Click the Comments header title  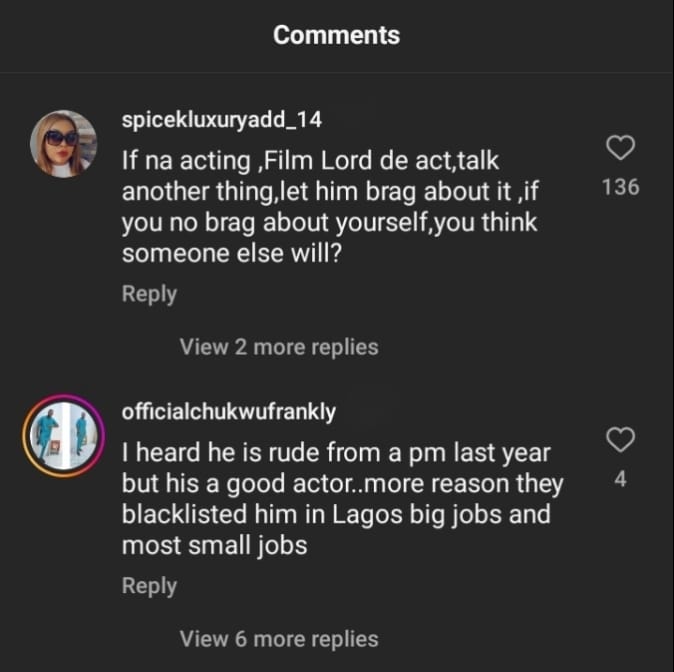(x=336, y=35)
